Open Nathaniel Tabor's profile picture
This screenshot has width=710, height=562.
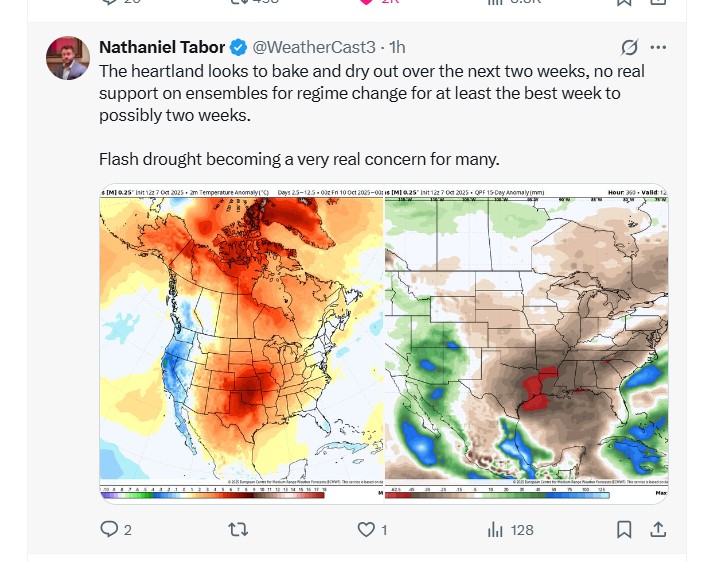(68, 58)
